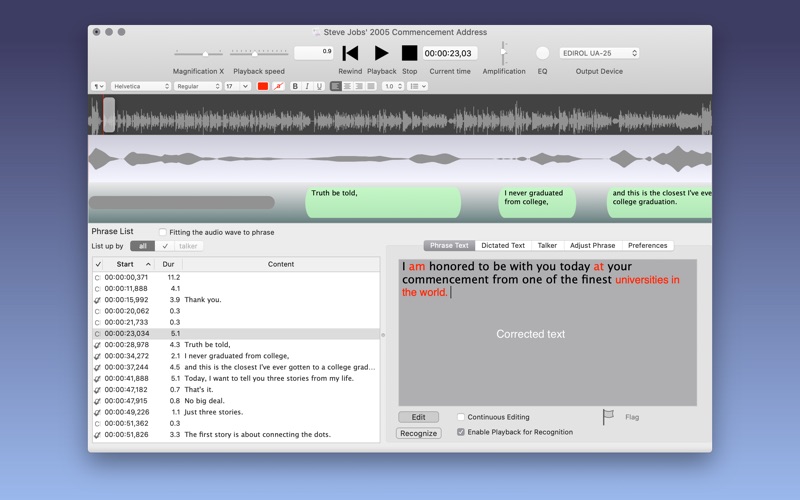
Task: Switch to the Dictated Text tab
Action: [x=503, y=245]
